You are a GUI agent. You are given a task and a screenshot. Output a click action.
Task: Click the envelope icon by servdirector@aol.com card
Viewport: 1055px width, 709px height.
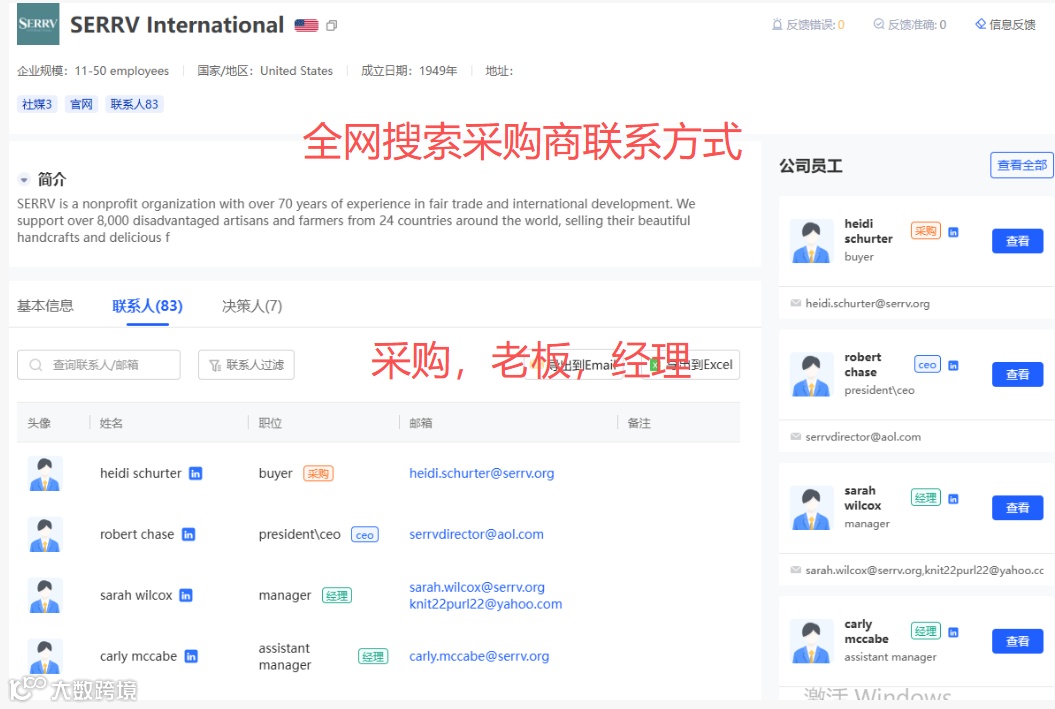tap(795, 437)
